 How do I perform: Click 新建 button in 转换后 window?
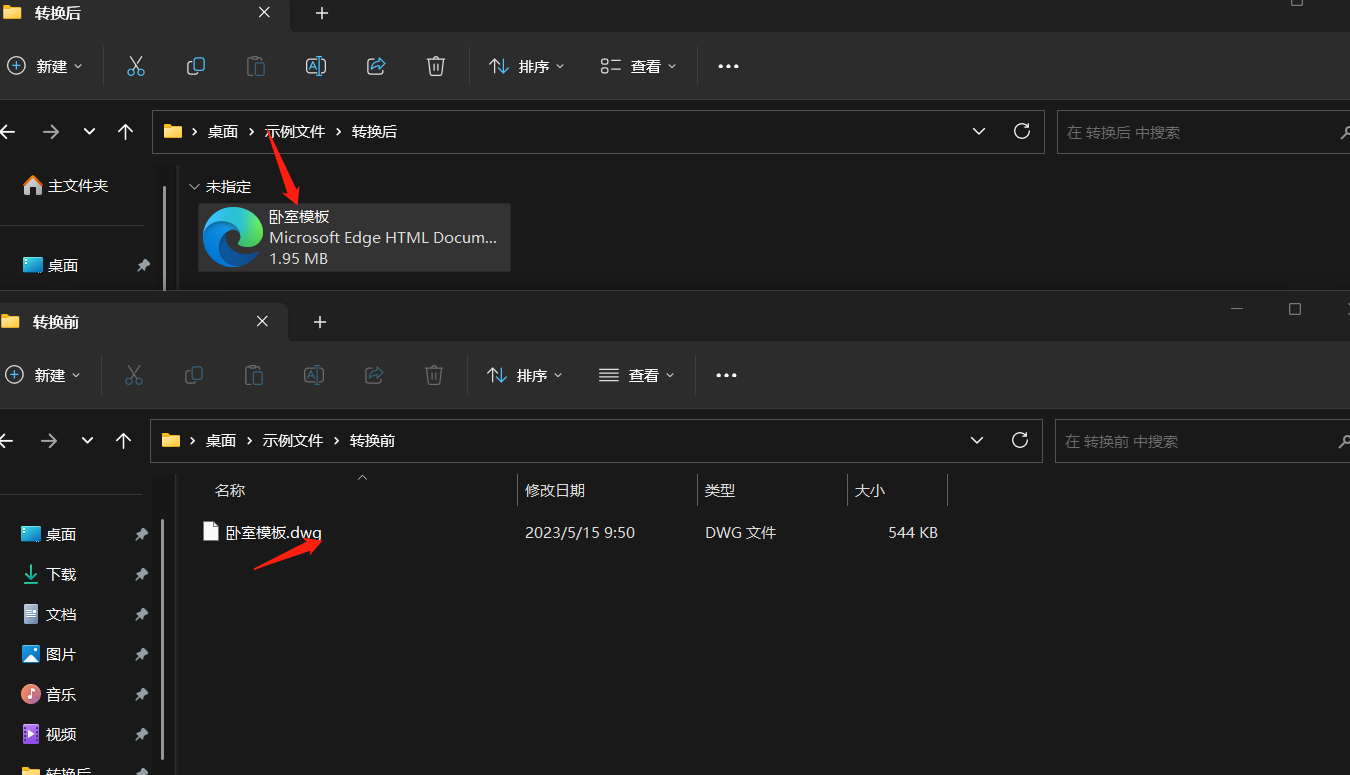tap(46, 66)
